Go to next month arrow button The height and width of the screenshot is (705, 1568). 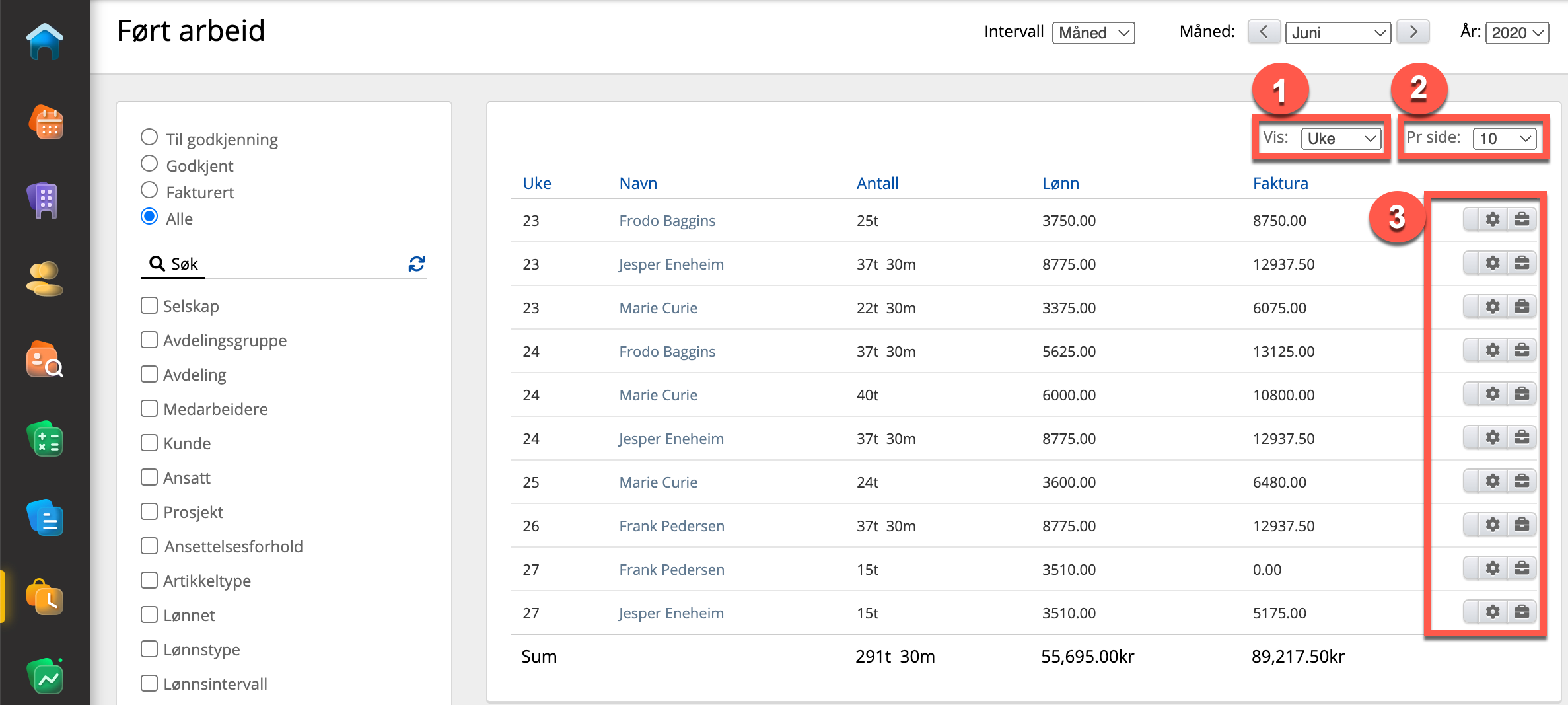tap(1413, 32)
